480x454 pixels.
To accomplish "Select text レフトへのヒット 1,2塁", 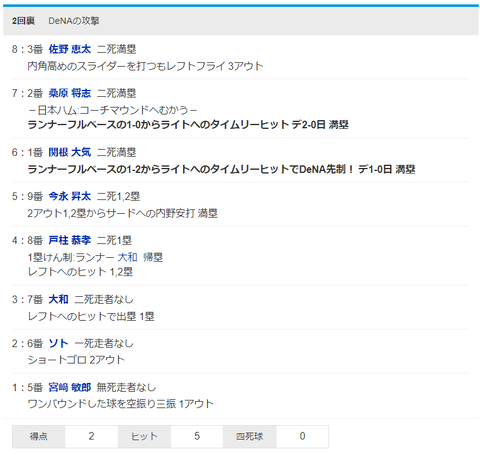I will point(80,272).
